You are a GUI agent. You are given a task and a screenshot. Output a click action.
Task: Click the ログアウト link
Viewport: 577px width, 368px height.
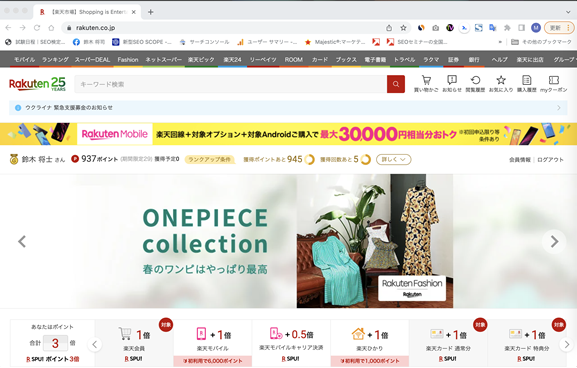(550, 159)
